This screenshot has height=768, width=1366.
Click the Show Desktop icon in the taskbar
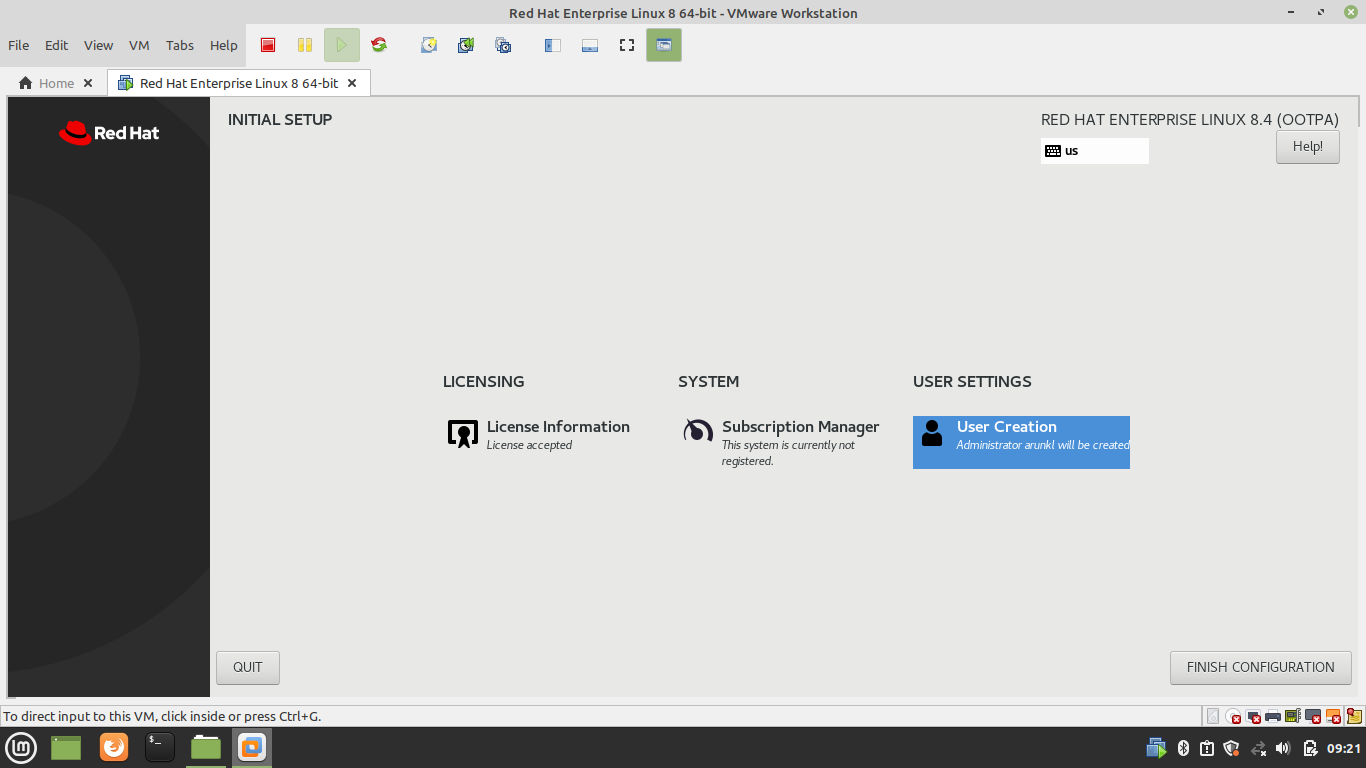[x=66, y=747]
